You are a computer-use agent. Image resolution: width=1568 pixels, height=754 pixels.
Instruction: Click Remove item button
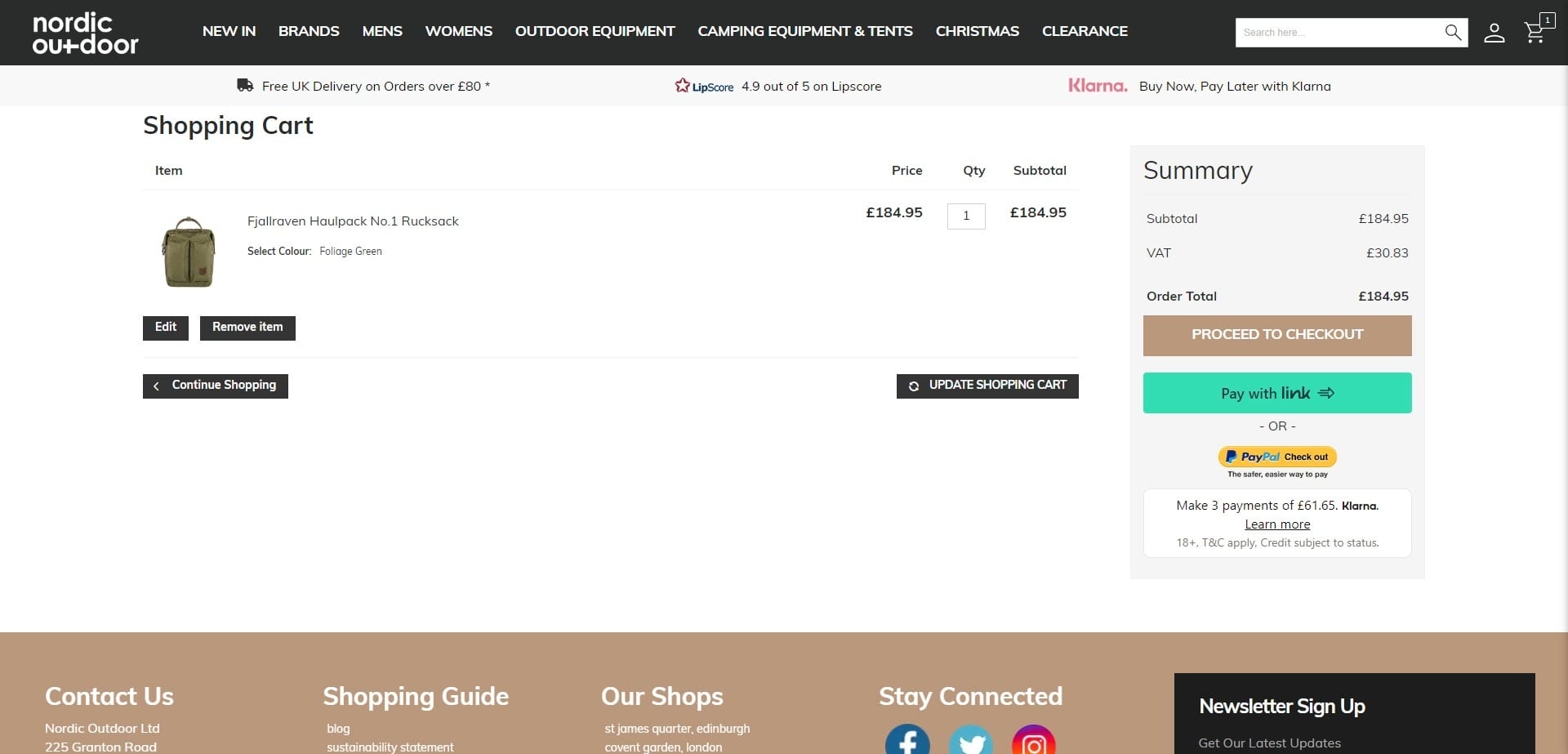click(x=247, y=328)
